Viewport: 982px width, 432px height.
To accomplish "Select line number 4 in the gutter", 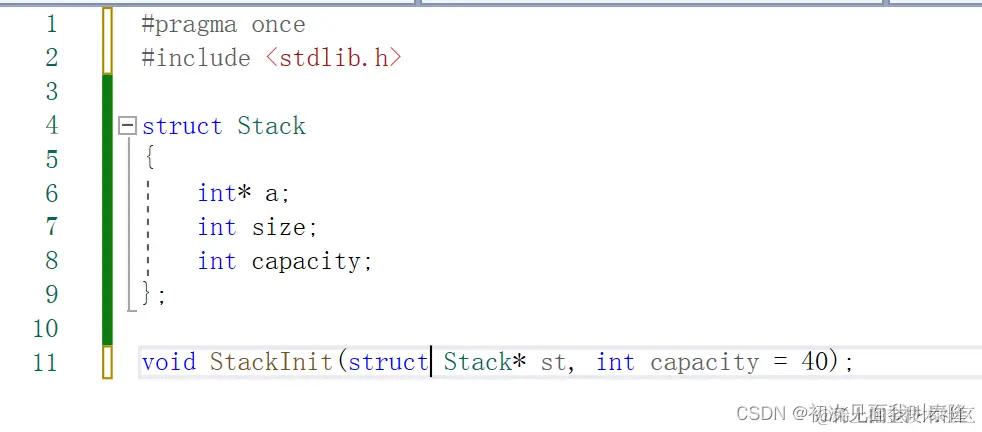I will 51,126.
